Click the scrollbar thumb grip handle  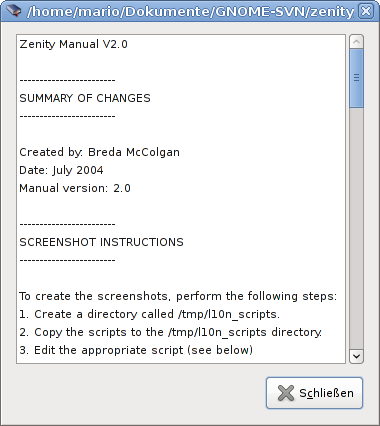356,78
